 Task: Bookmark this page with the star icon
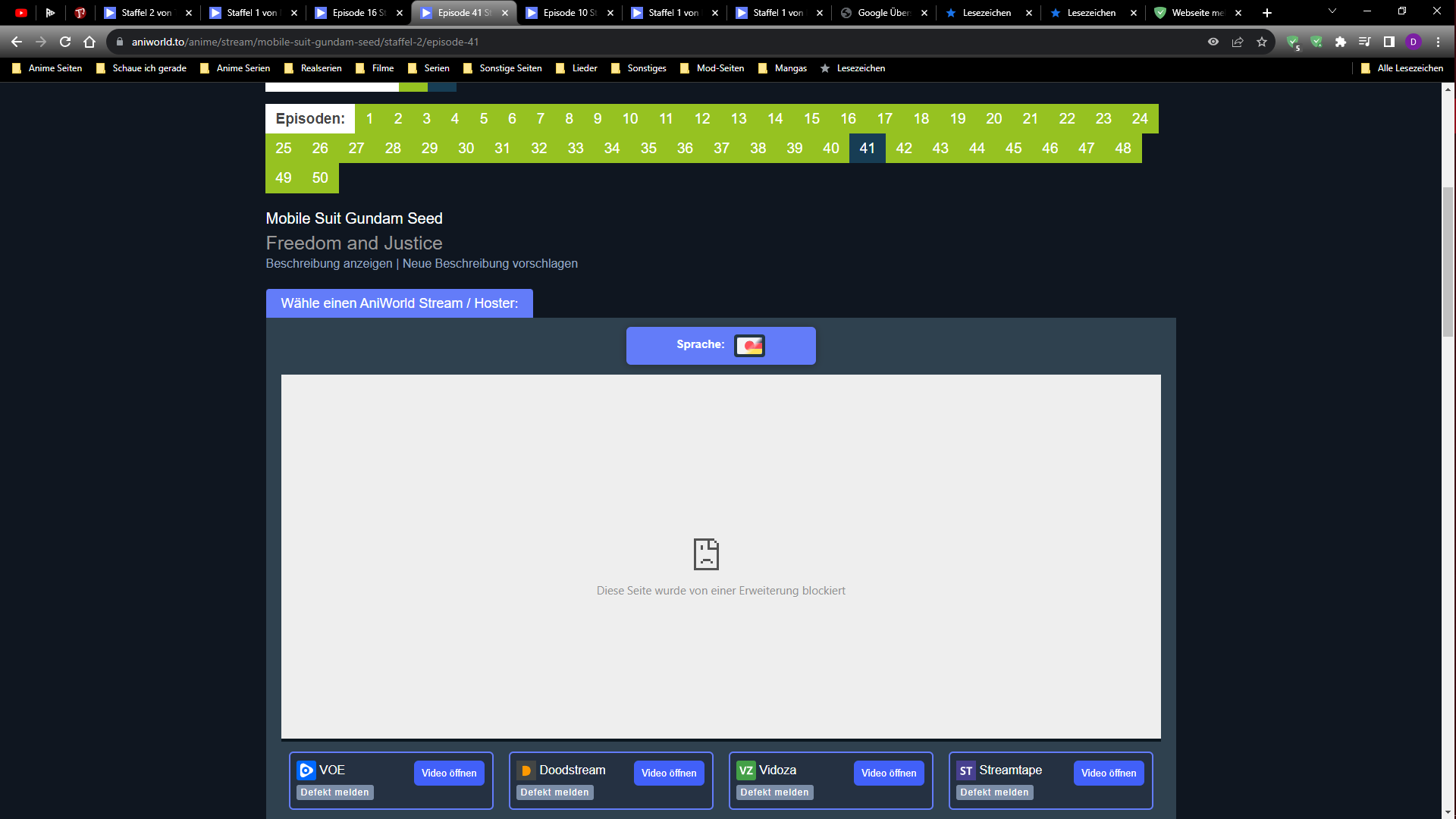1262,42
